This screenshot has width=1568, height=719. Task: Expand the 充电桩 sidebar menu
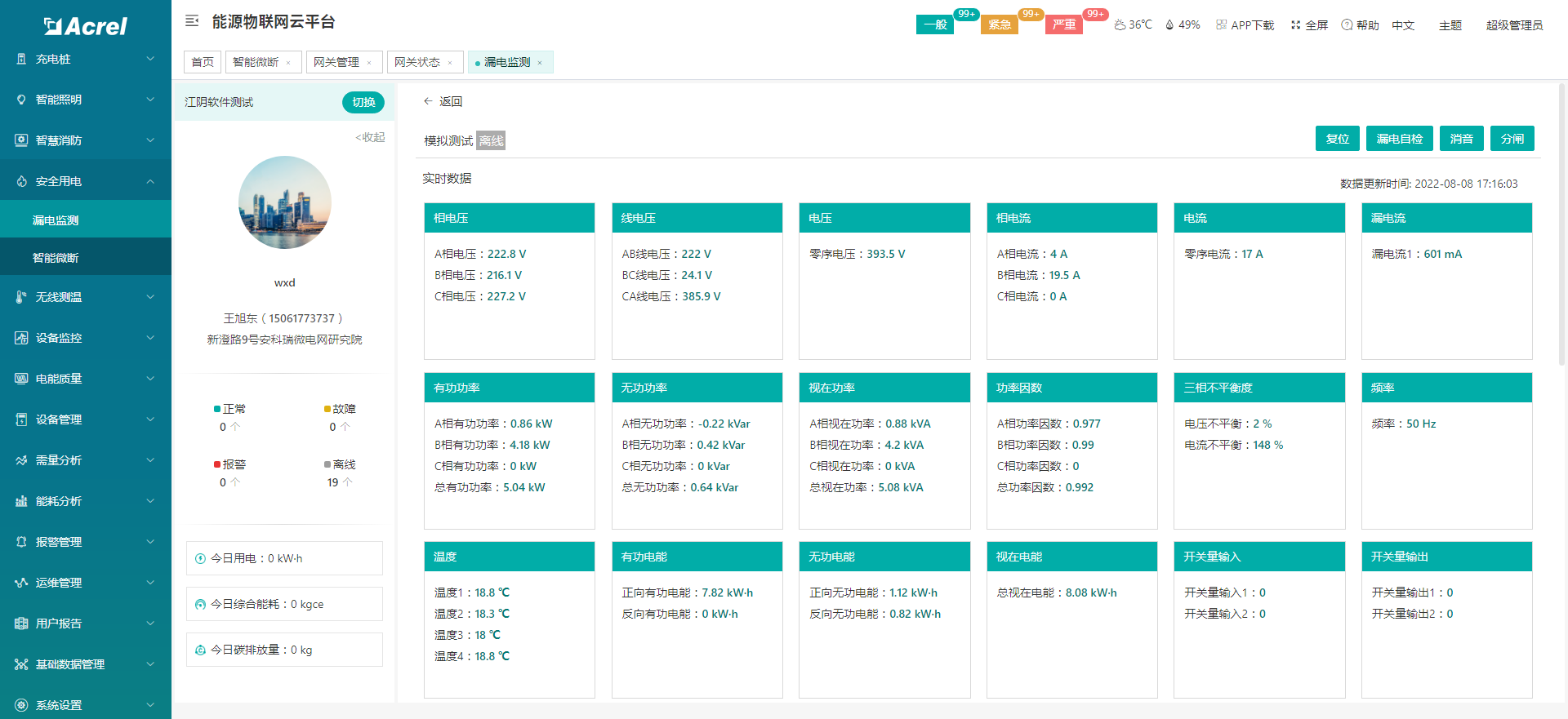[86, 59]
